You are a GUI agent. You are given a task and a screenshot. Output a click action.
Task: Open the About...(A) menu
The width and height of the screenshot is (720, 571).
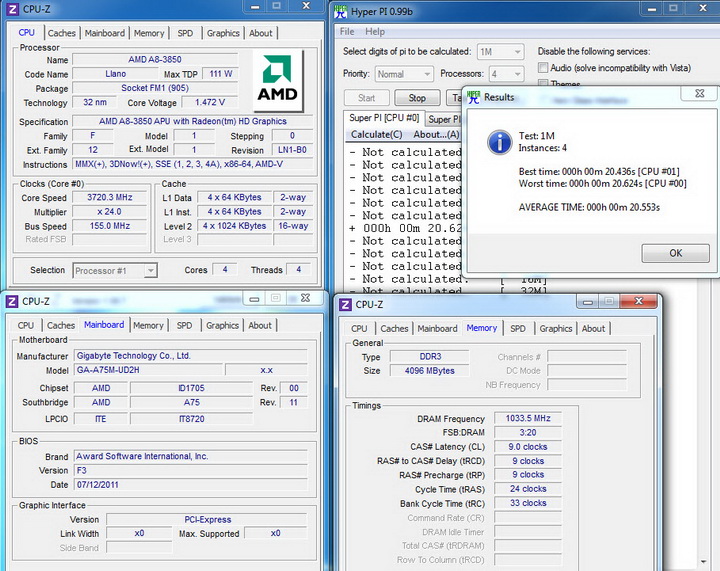(x=436, y=134)
